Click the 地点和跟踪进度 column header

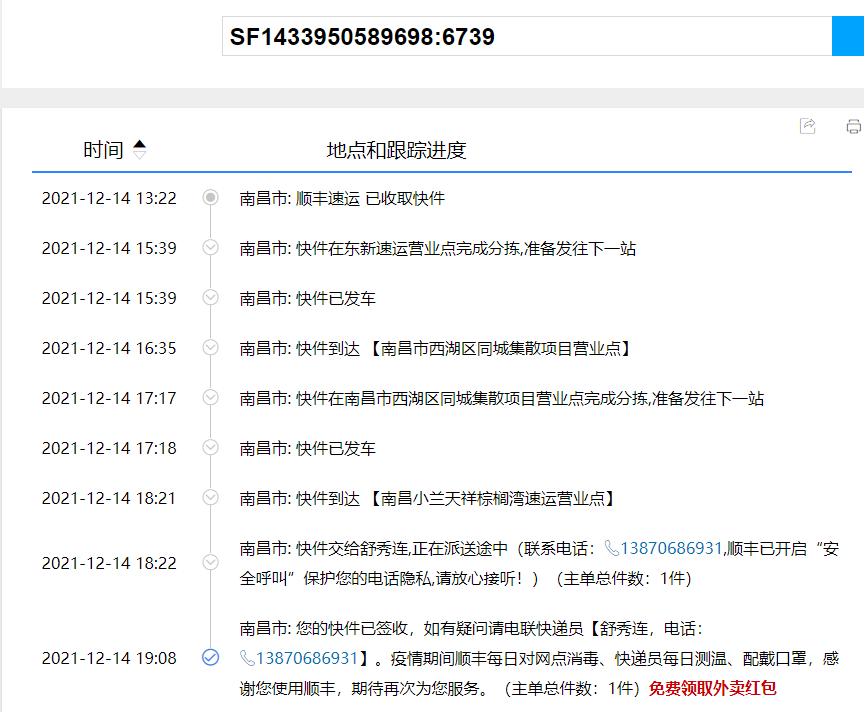(x=396, y=150)
